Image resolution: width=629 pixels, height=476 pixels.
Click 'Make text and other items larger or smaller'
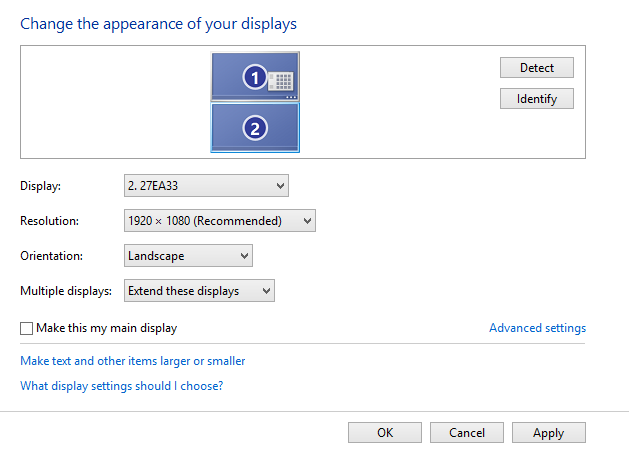coord(133,361)
